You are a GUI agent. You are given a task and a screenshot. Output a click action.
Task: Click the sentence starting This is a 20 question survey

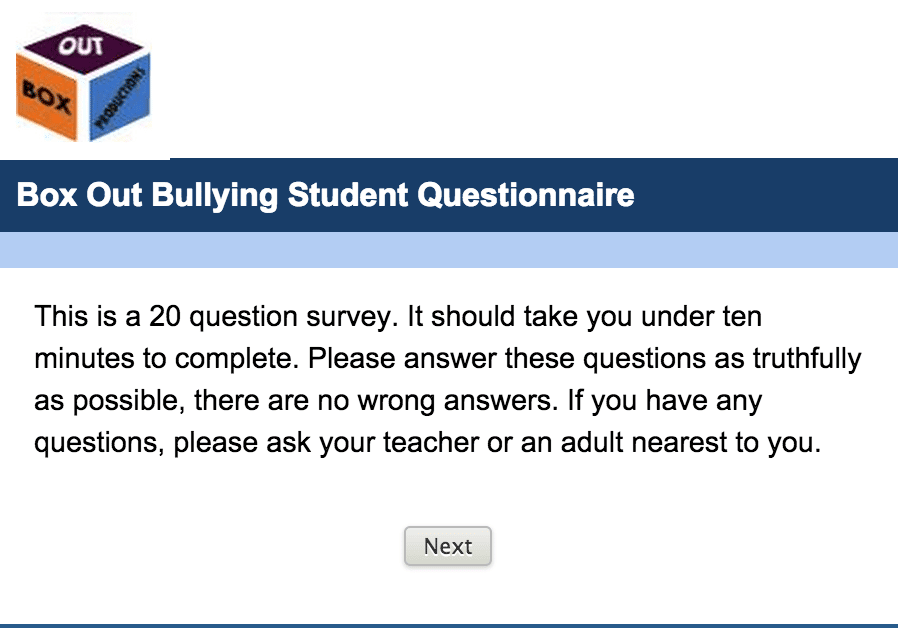[216, 317]
